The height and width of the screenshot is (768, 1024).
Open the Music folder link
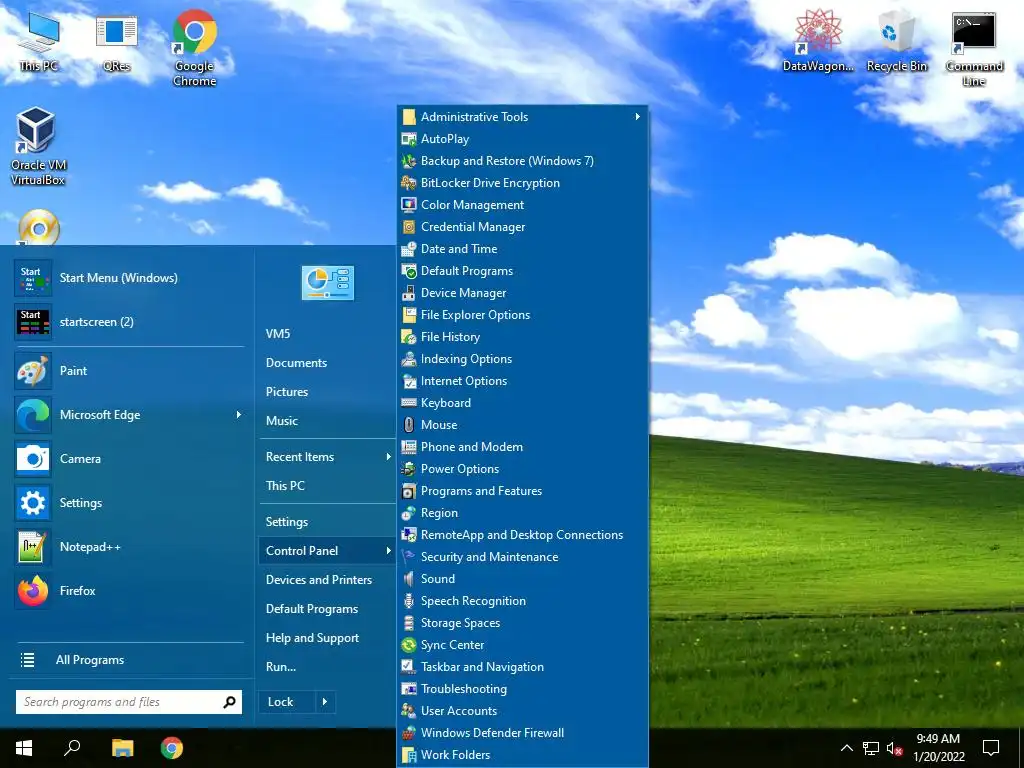[x=327, y=421]
